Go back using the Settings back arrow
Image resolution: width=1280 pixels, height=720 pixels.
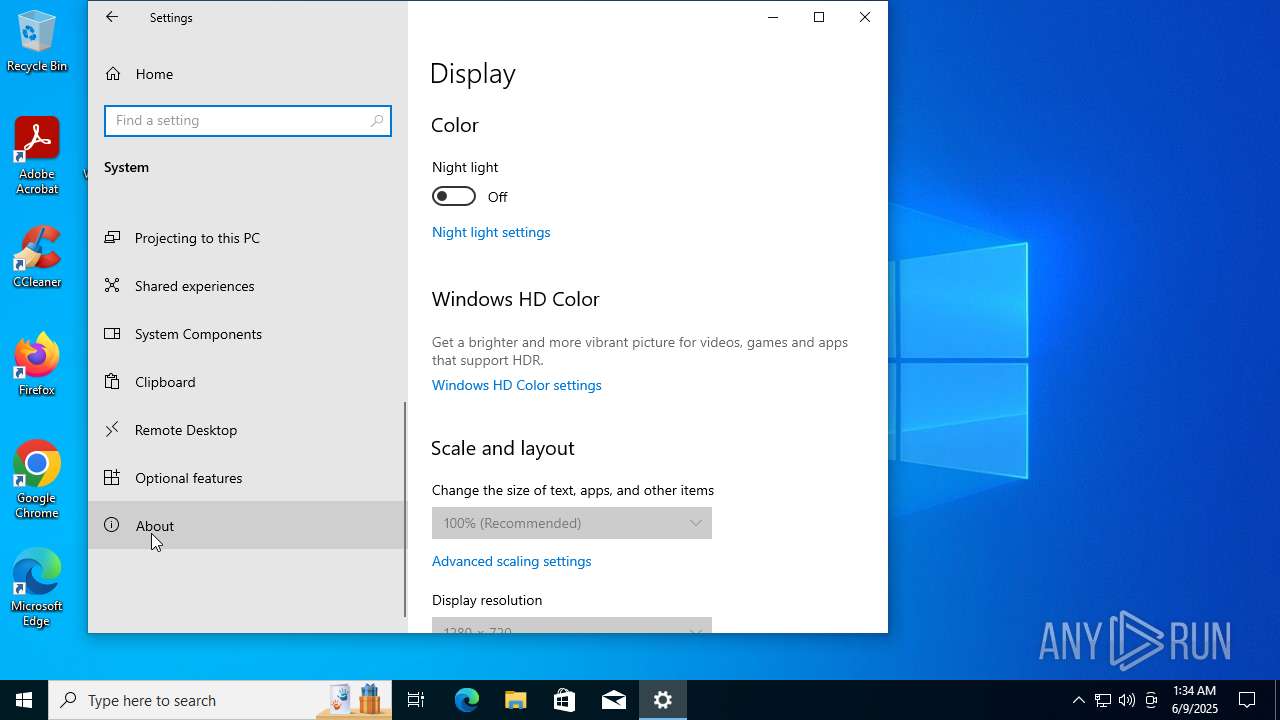click(112, 17)
